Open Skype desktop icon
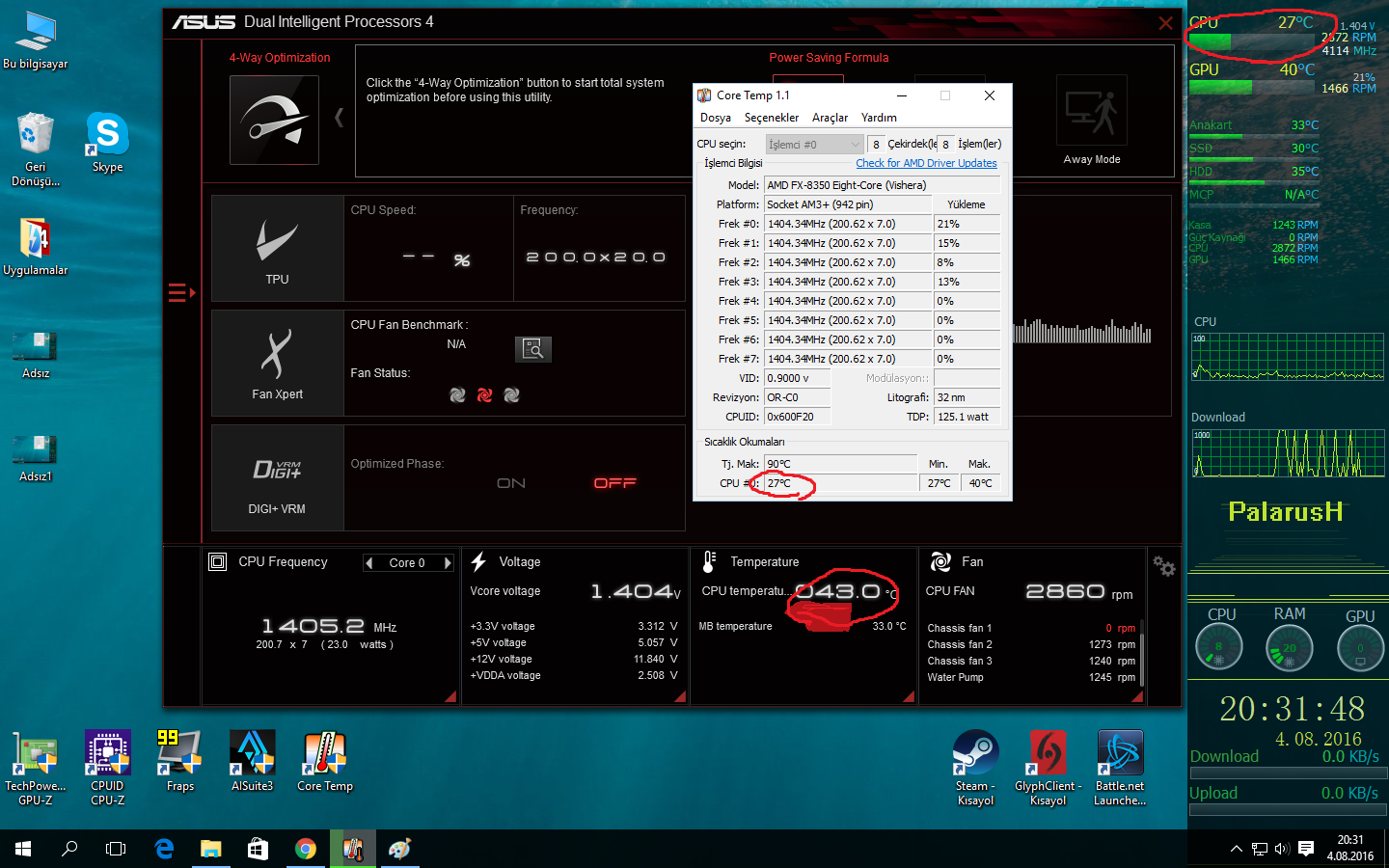Image resolution: width=1389 pixels, height=868 pixels. [107, 142]
